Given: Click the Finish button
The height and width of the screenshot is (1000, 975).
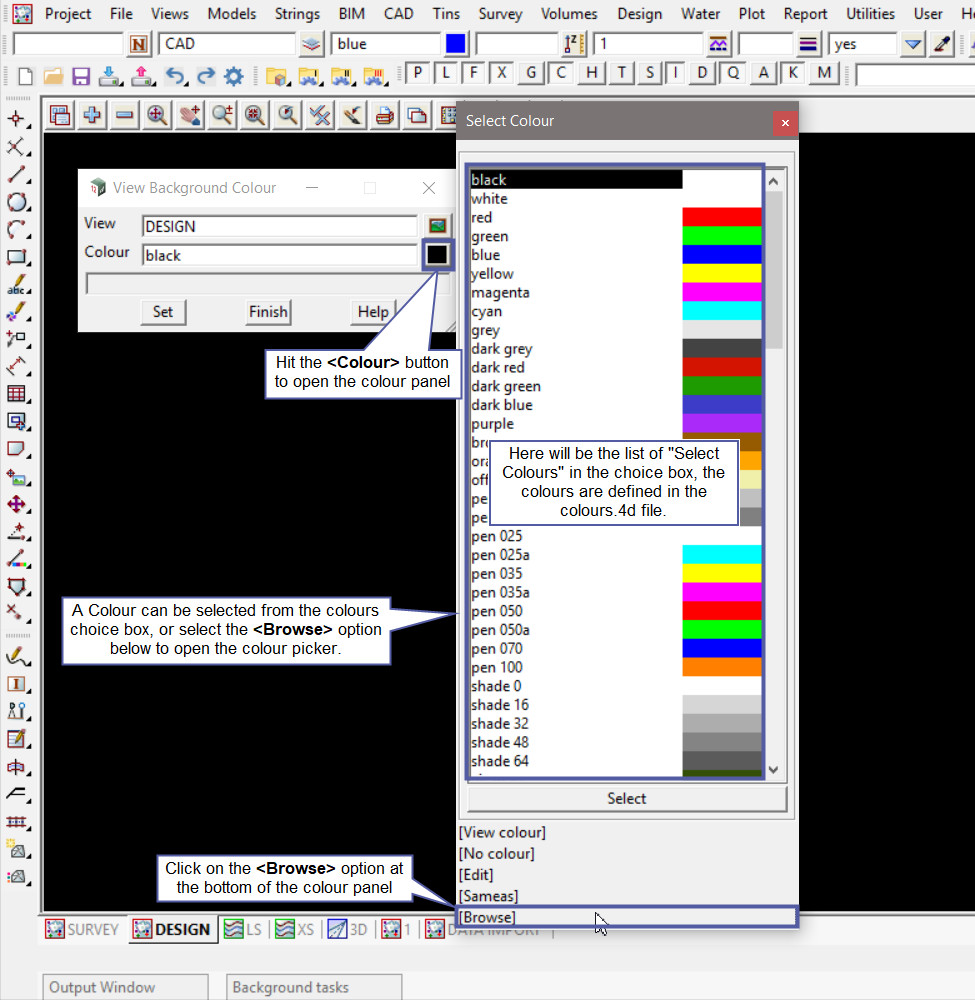Looking at the screenshot, I should (x=268, y=312).
